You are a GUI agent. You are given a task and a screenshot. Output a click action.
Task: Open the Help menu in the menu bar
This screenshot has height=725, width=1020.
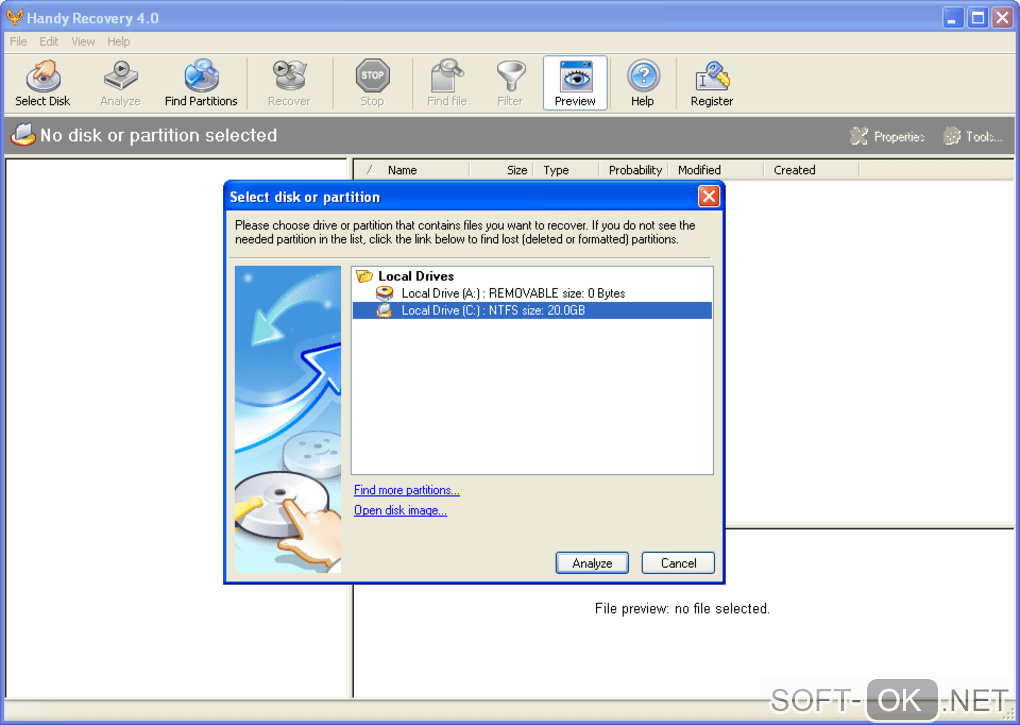[x=118, y=42]
